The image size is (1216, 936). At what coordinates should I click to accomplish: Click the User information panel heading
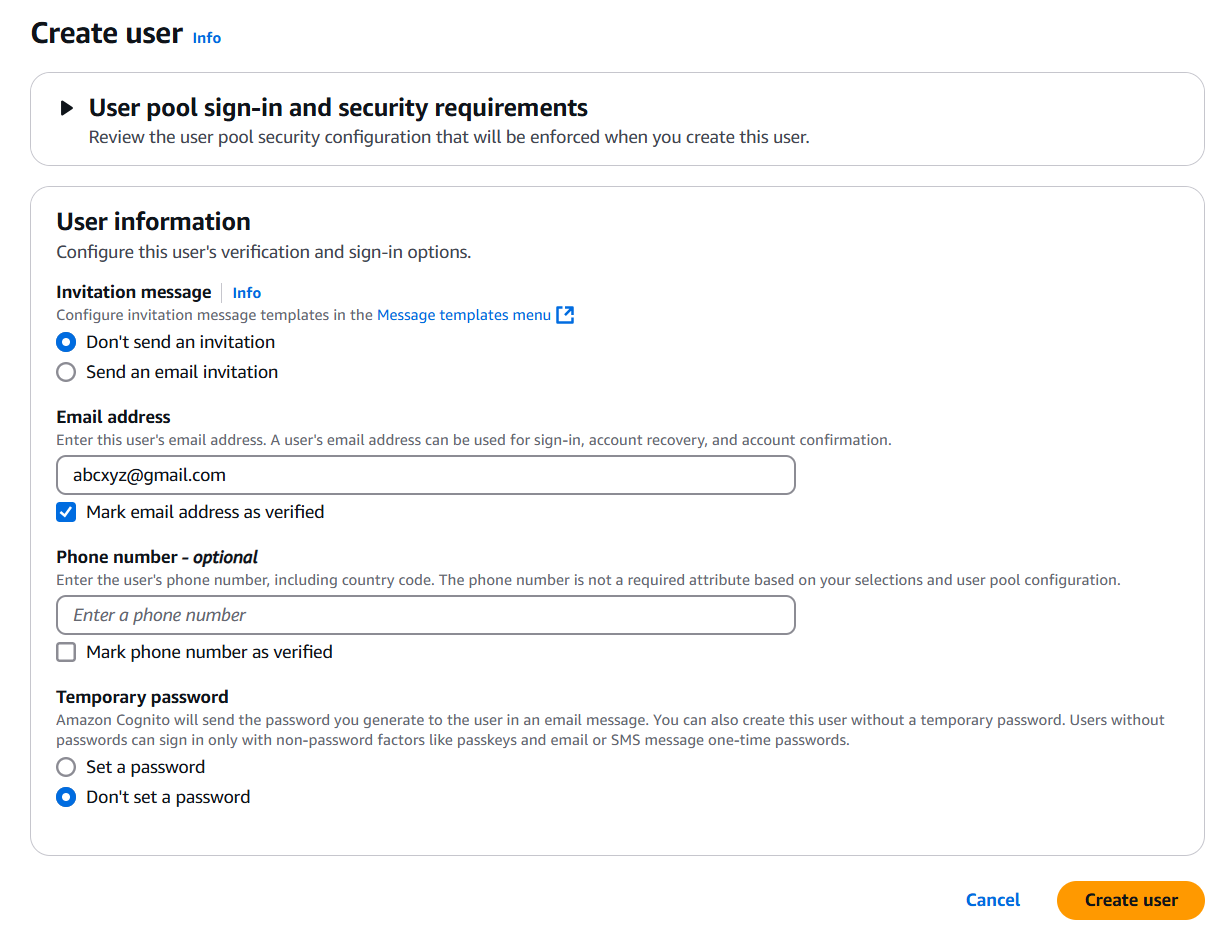(153, 222)
